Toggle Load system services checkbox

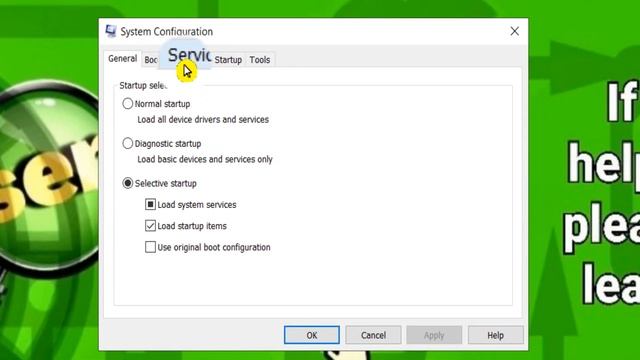(150, 204)
